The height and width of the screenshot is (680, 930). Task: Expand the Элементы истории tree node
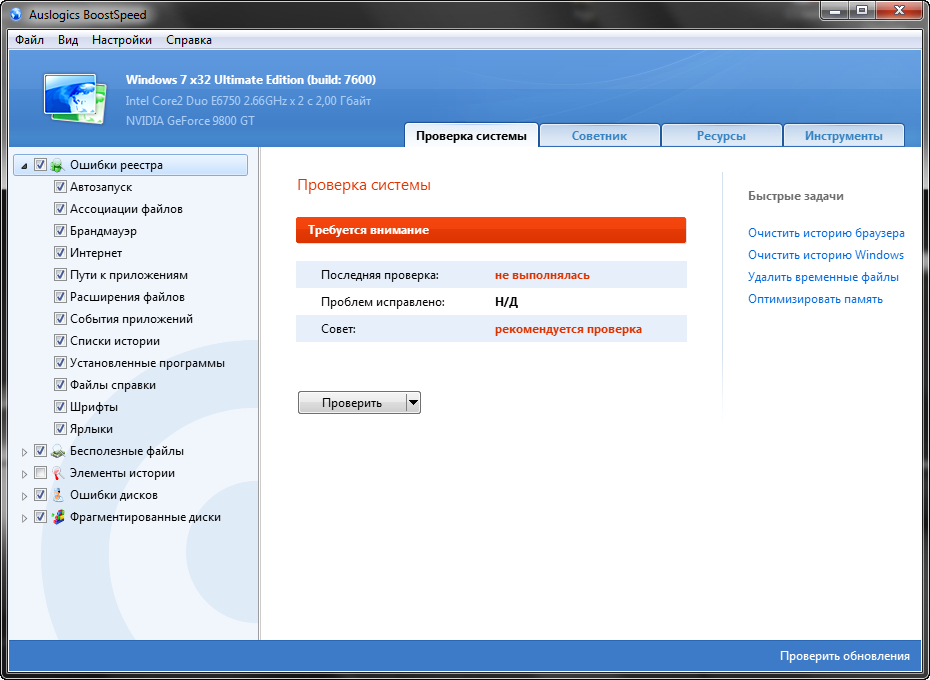pos(24,474)
